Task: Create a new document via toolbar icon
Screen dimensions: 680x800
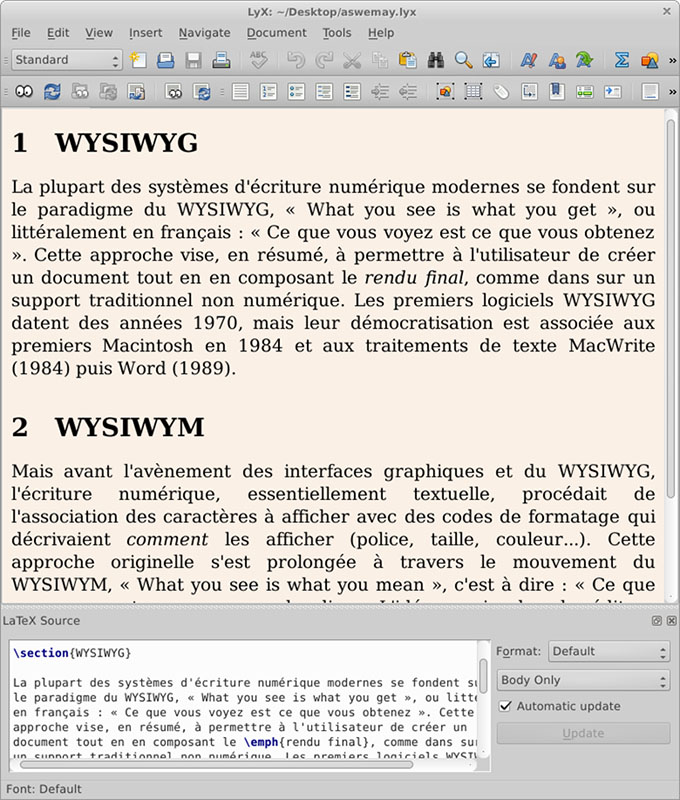Action: [138, 60]
